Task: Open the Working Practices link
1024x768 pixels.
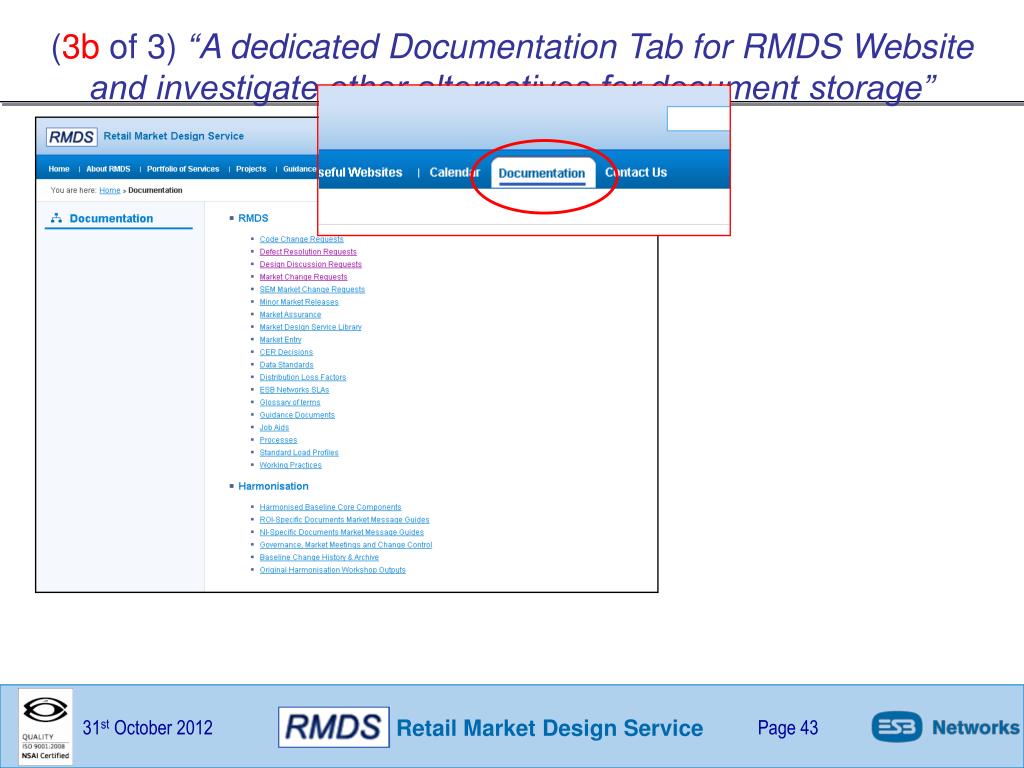Action: click(x=291, y=465)
